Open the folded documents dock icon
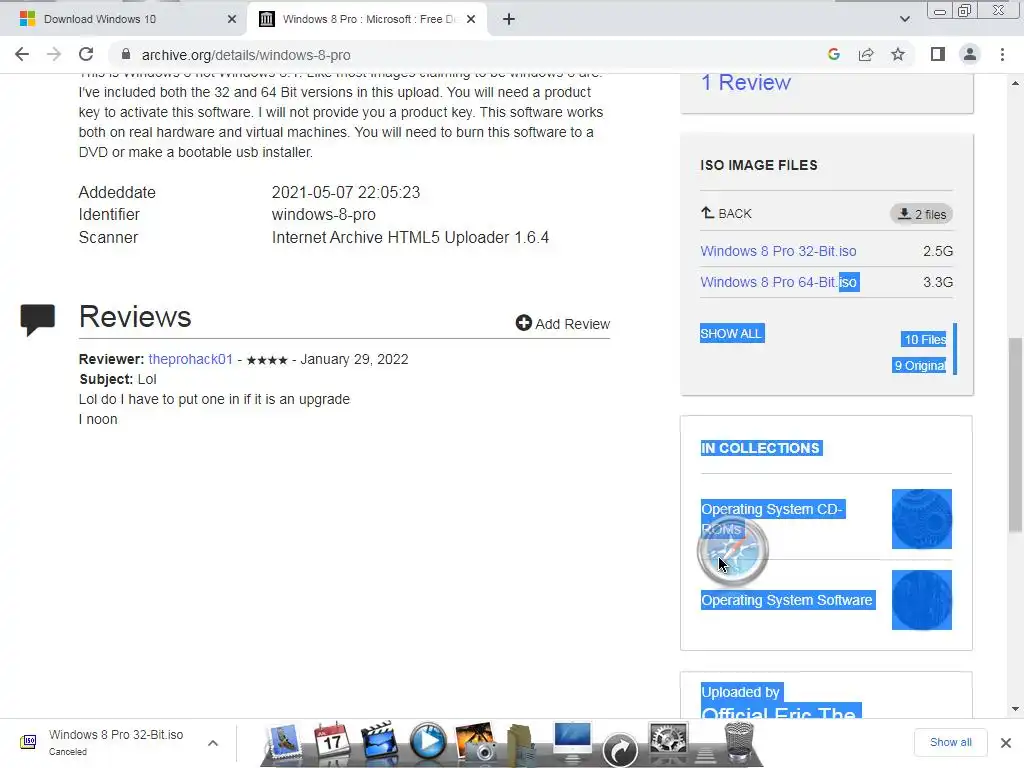The width and height of the screenshot is (1024, 768). (x=521, y=743)
